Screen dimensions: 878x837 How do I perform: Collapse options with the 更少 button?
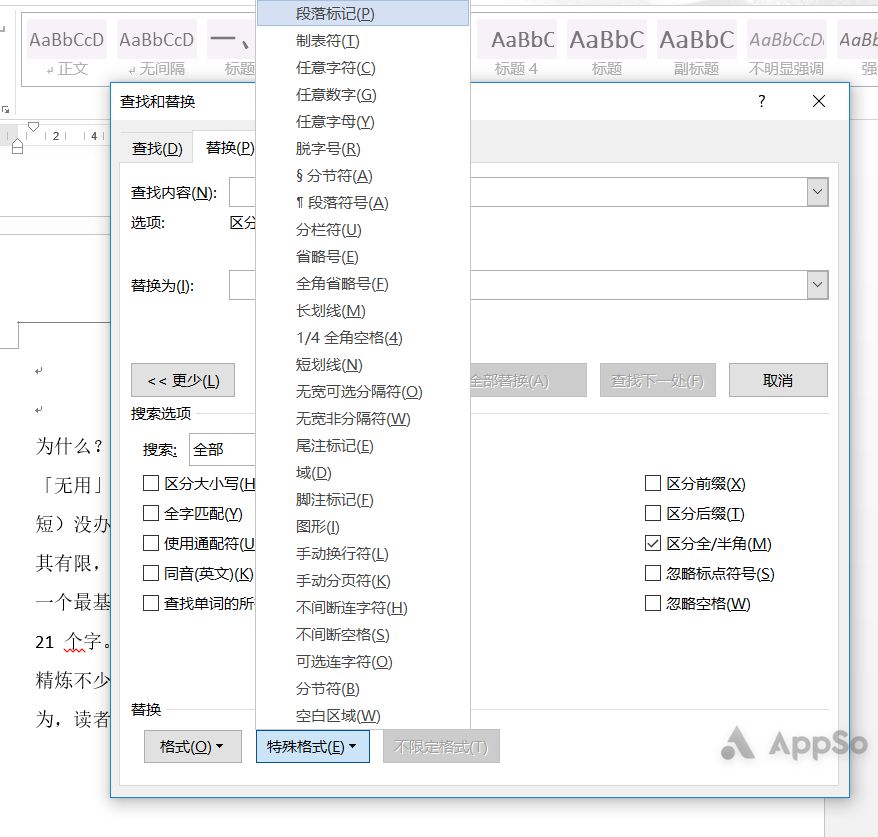coord(181,380)
